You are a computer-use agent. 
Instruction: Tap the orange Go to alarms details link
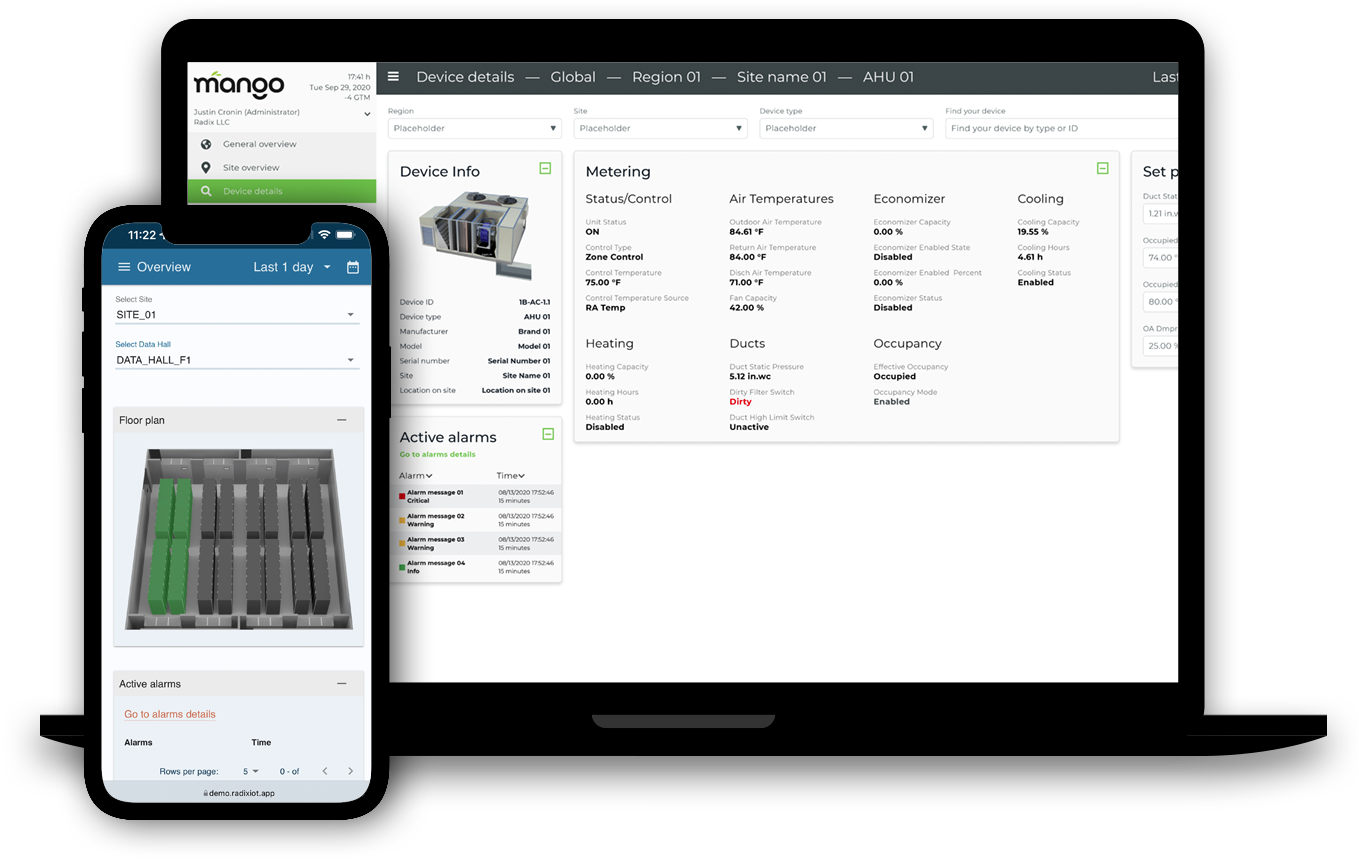(x=170, y=714)
